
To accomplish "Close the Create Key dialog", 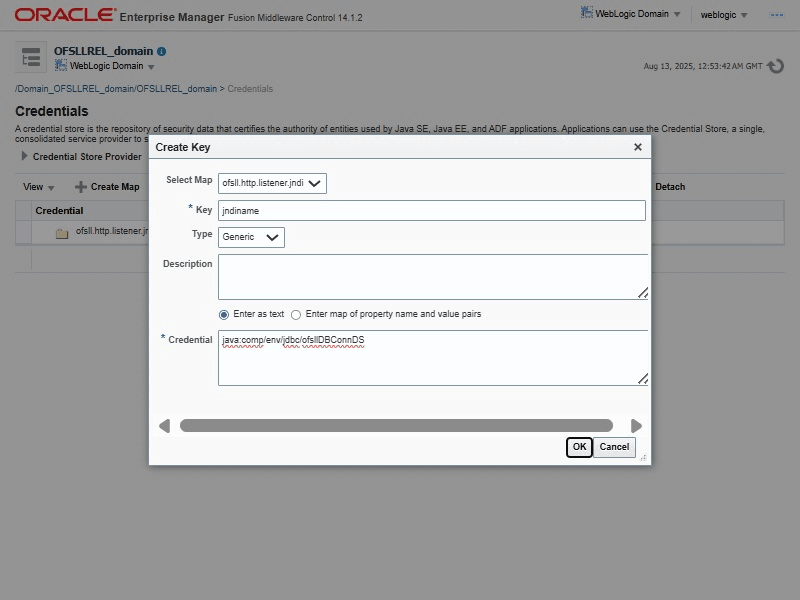I will coord(638,147).
